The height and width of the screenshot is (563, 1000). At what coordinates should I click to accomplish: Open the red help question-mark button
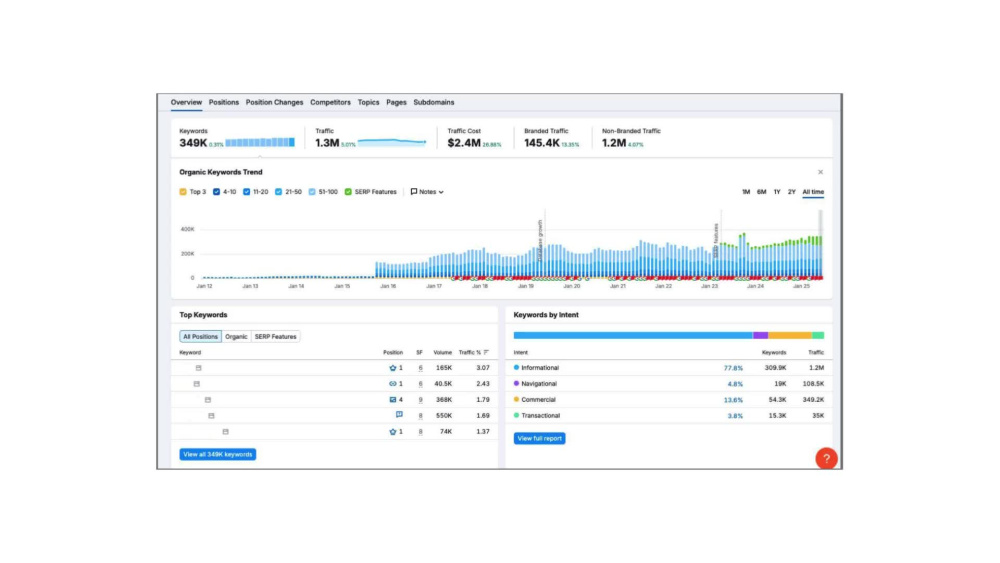coord(826,458)
